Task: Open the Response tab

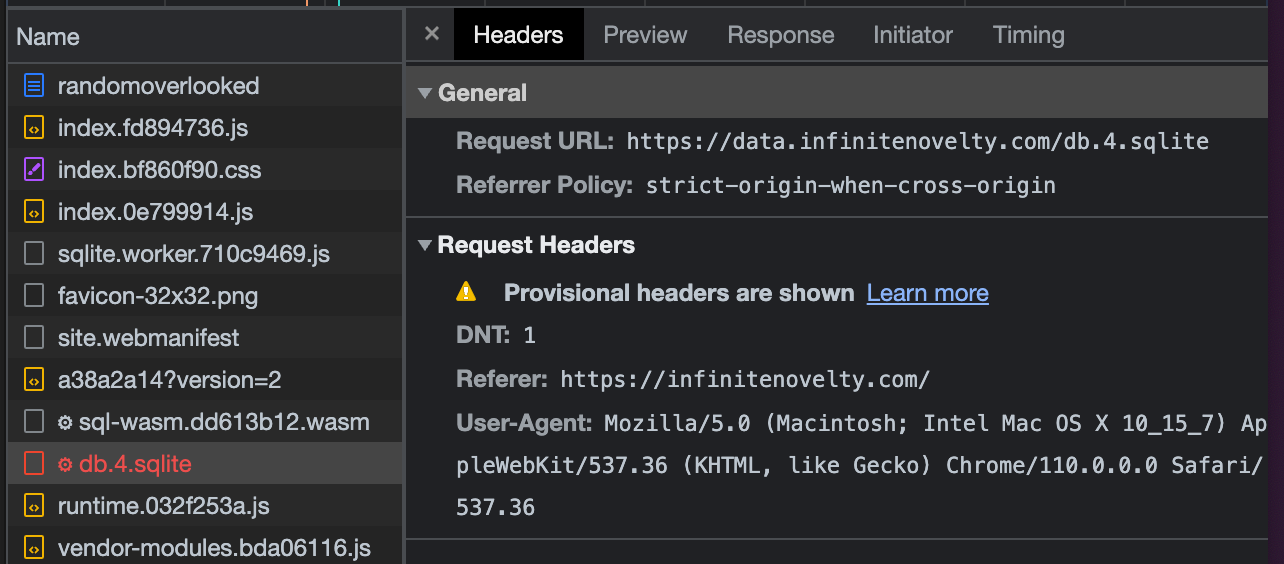Action: pyautogui.click(x=780, y=35)
